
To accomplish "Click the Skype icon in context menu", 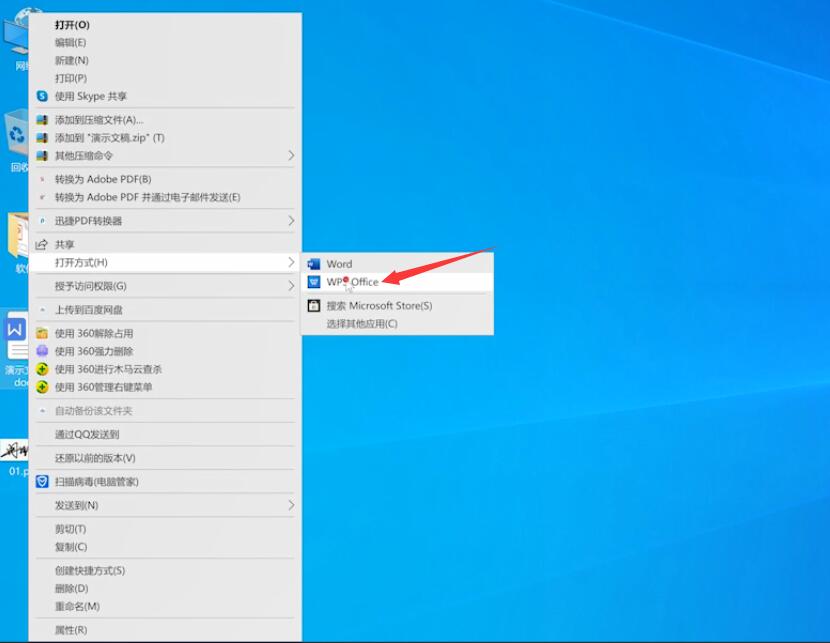I will pos(42,96).
